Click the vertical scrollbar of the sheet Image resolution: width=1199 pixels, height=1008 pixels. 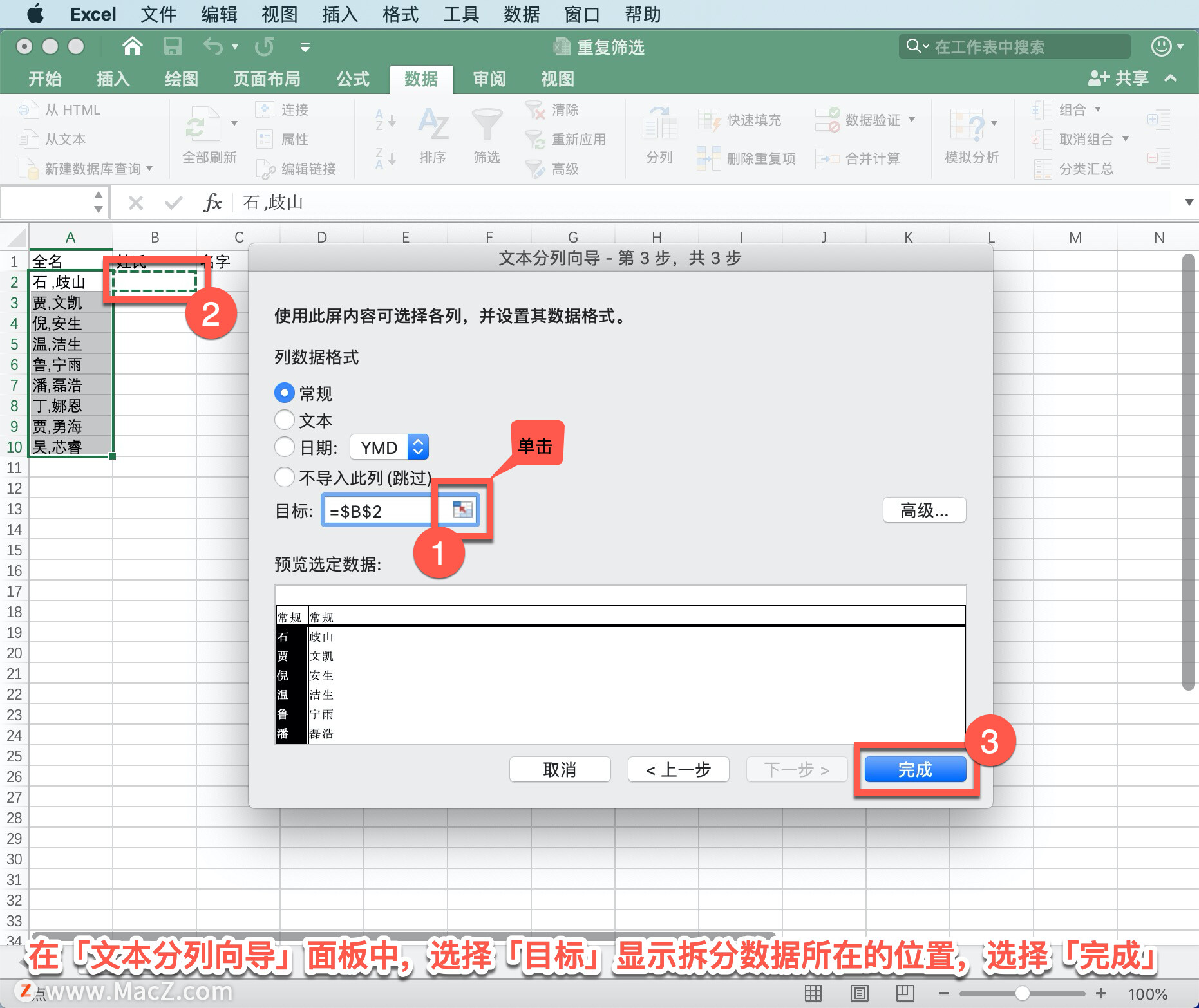click(1189, 472)
